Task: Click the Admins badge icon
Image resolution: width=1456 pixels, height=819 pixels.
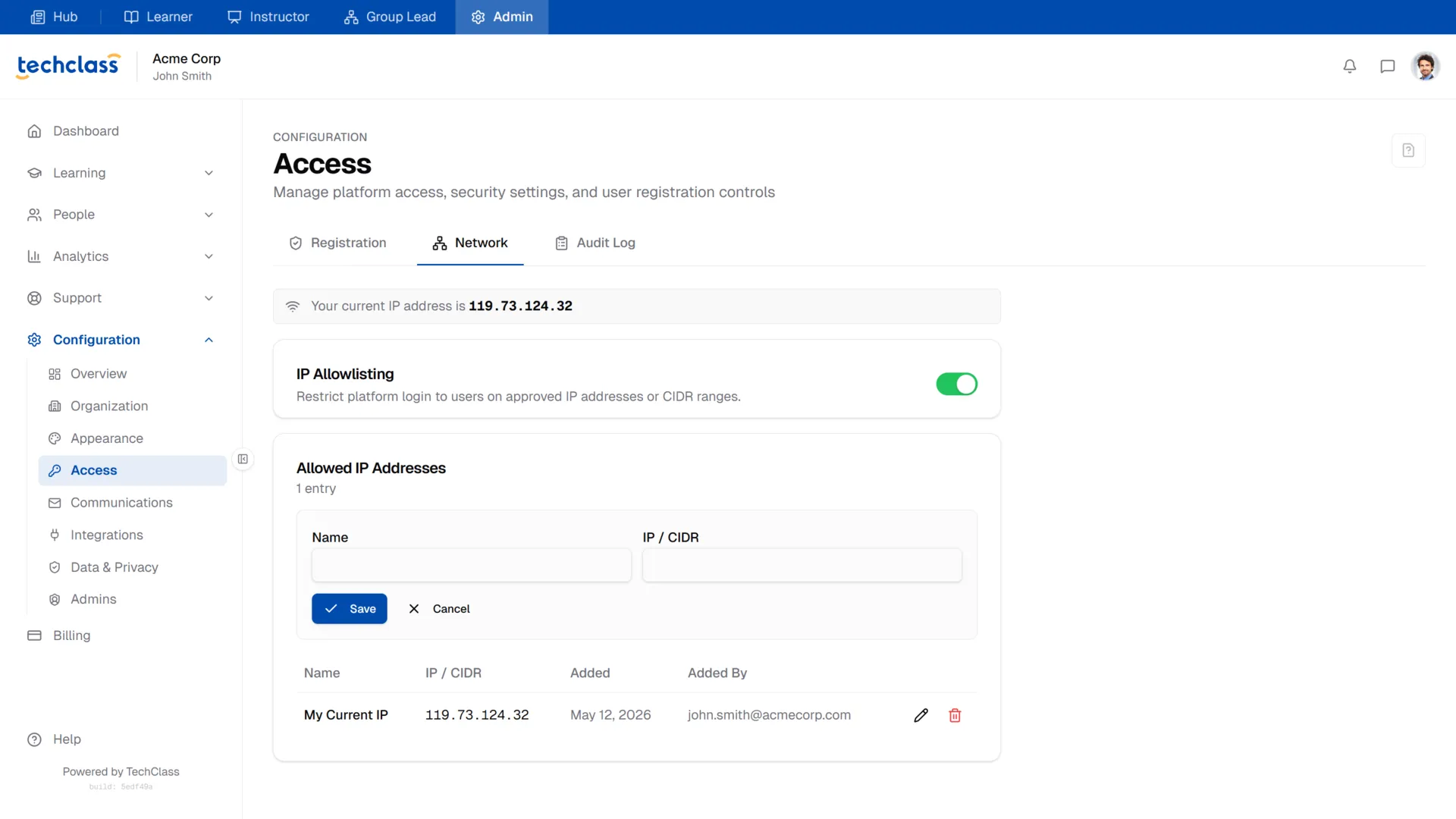Action: tap(55, 600)
